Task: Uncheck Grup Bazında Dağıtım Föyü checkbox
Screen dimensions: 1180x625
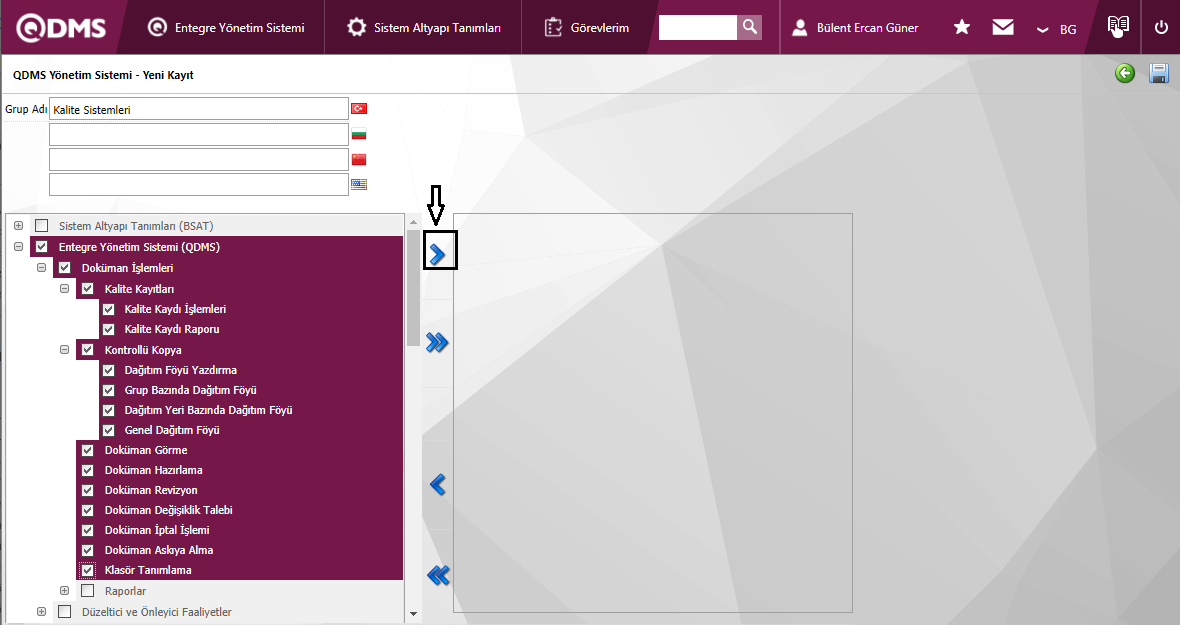Action: (x=108, y=390)
